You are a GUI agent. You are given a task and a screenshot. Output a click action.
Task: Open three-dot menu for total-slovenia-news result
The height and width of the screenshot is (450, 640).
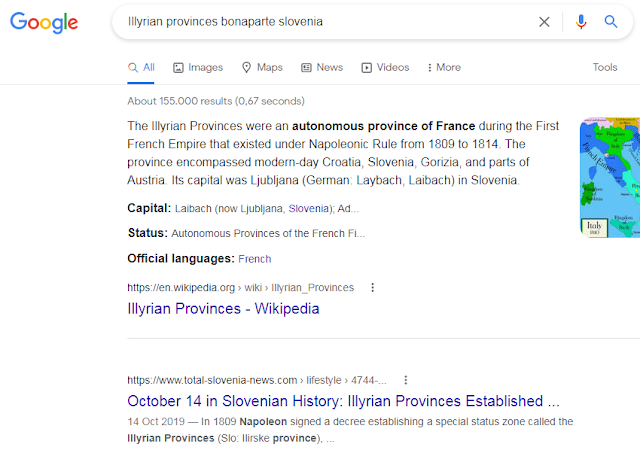click(x=405, y=380)
